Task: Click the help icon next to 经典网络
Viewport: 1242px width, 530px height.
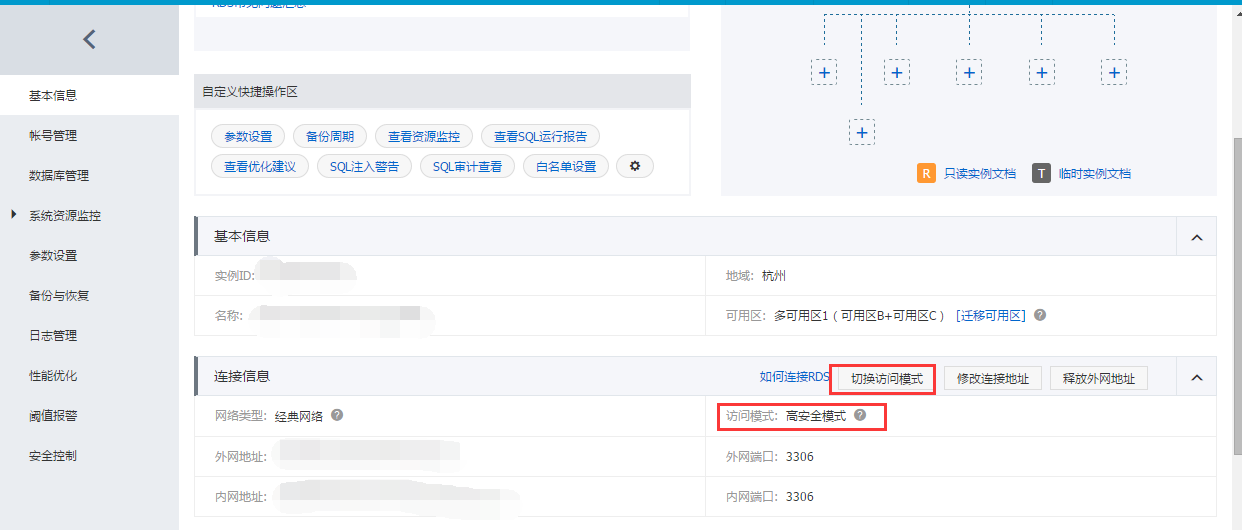Action: [x=337, y=415]
